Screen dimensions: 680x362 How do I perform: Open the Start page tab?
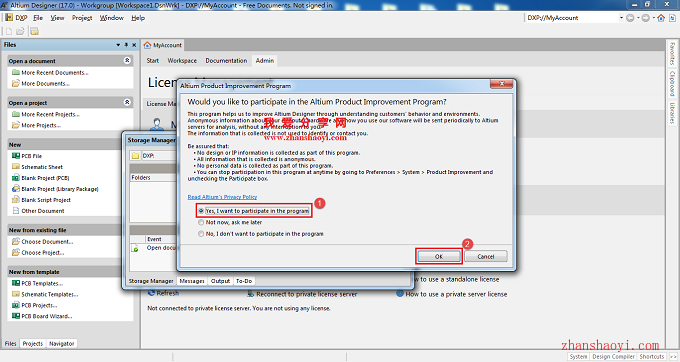pyautogui.click(x=153, y=61)
